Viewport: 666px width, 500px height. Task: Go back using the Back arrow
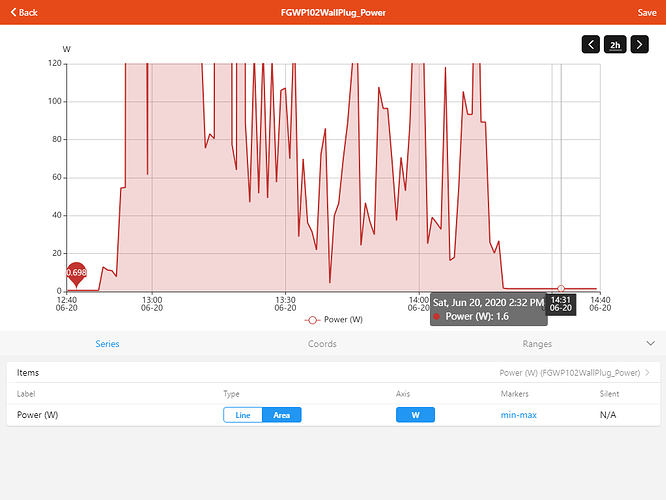[x=24, y=12]
